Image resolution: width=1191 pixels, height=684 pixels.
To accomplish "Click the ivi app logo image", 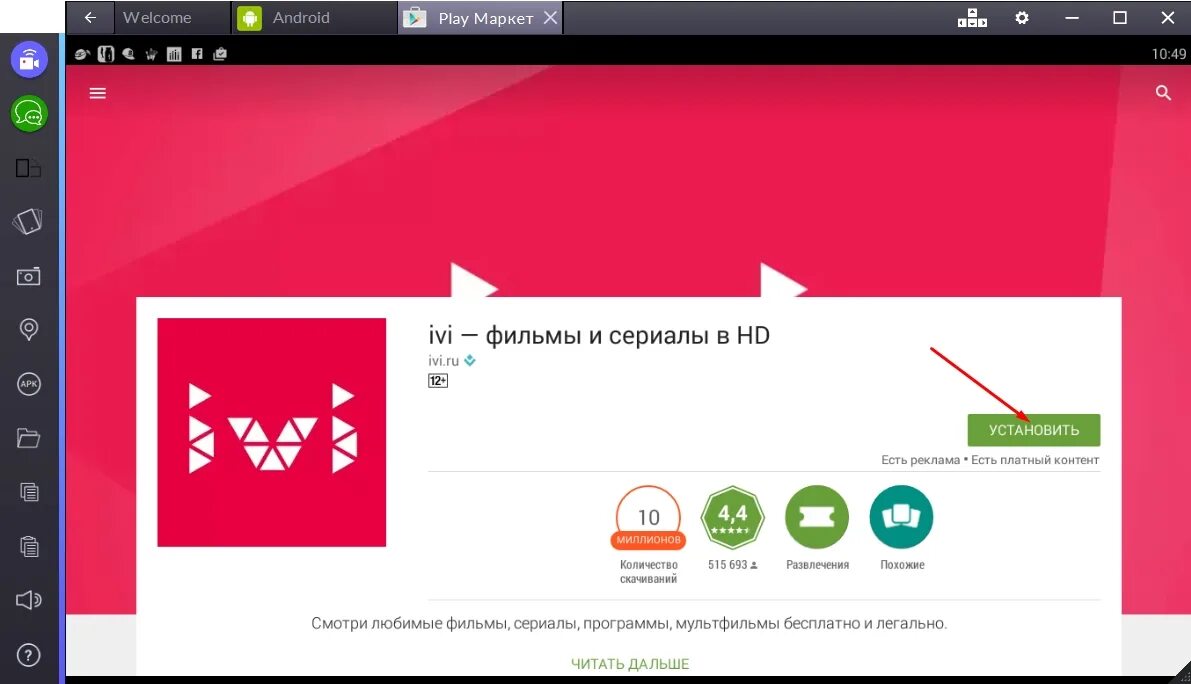I will [272, 432].
